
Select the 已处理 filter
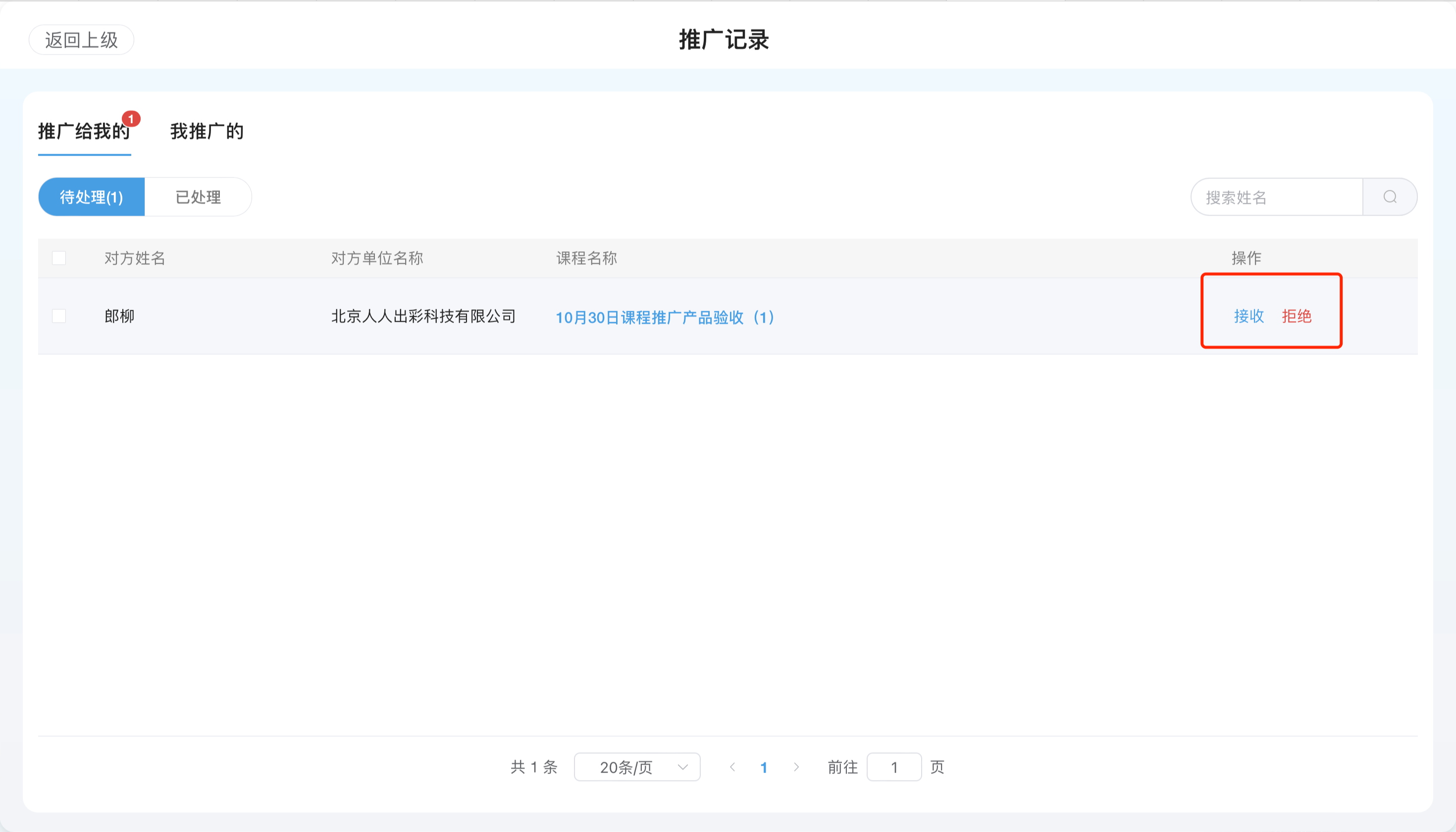click(198, 197)
